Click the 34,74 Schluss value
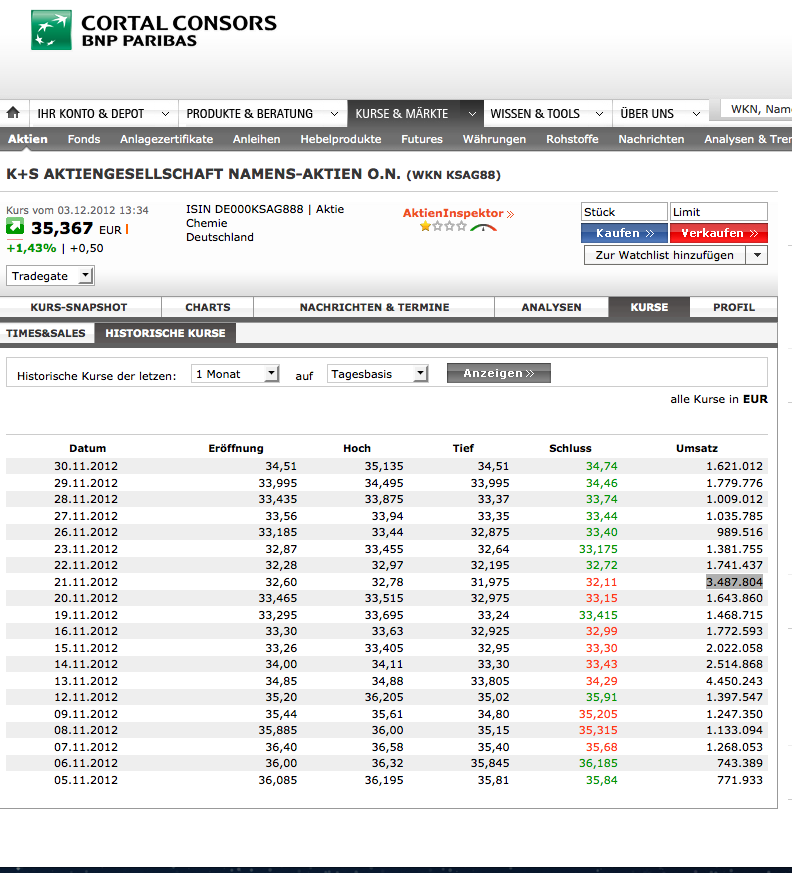This screenshot has height=873, width=792. (x=602, y=466)
